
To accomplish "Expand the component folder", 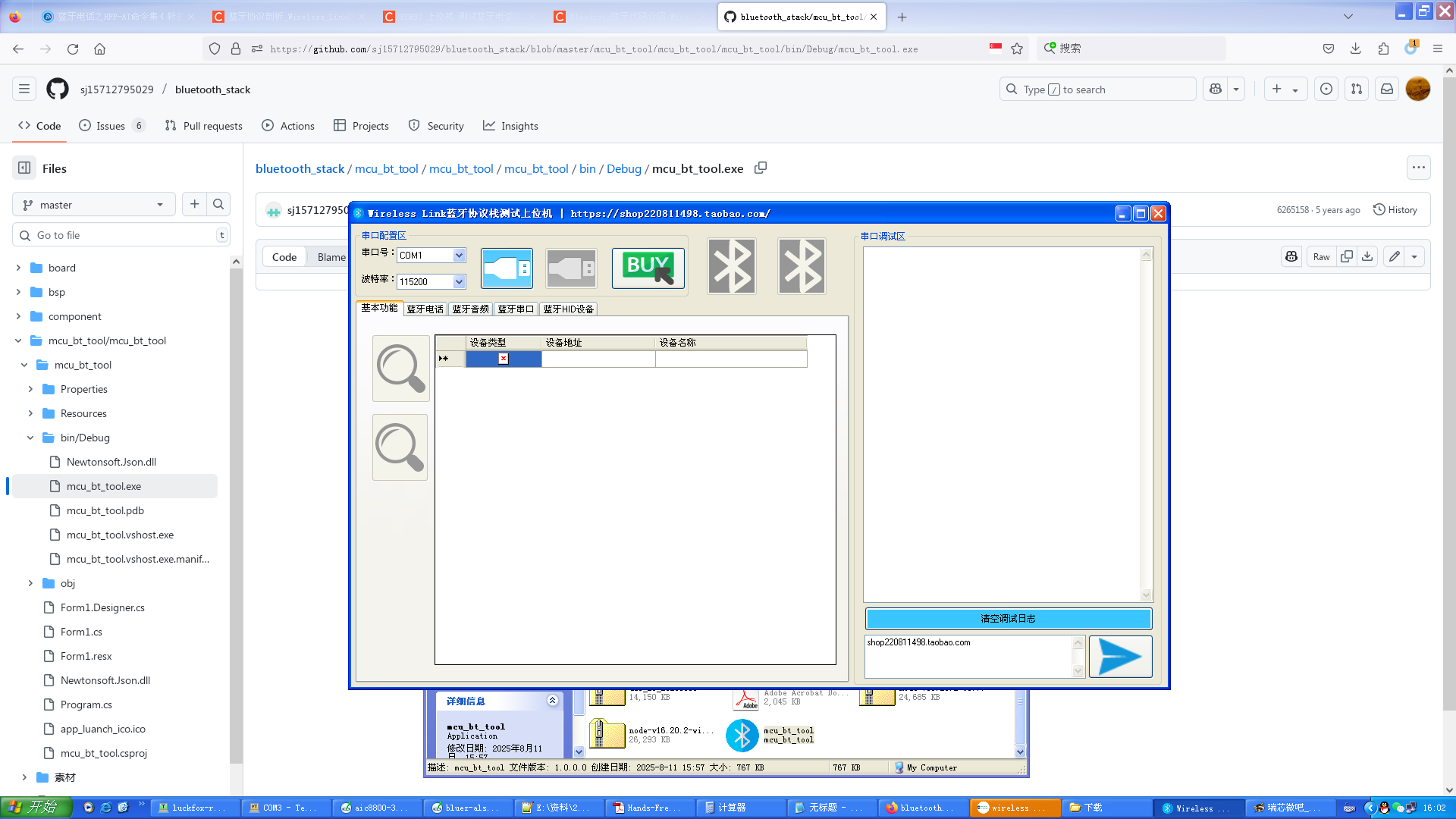I will (x=19, y=316).
